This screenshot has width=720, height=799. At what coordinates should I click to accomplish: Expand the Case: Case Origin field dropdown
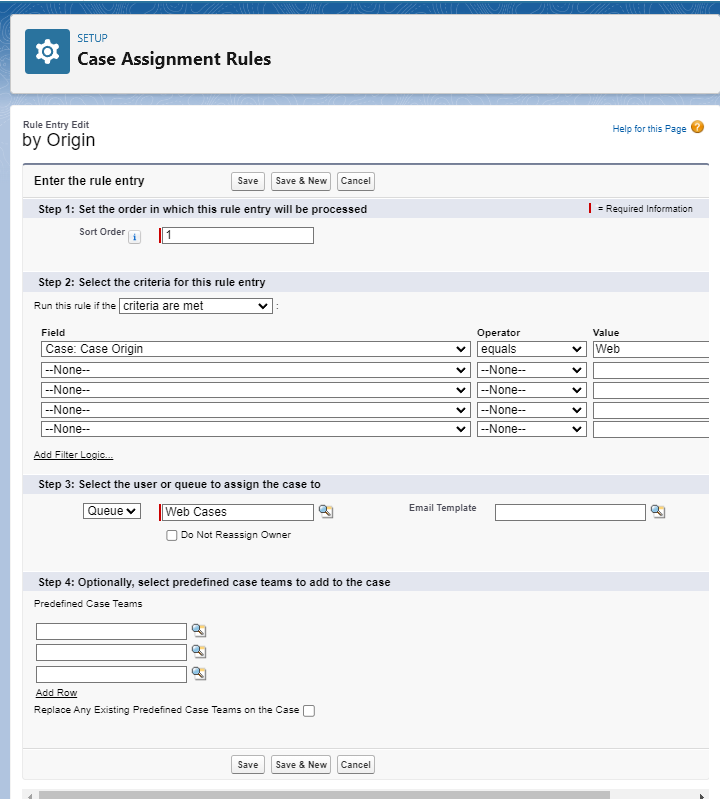256,349
